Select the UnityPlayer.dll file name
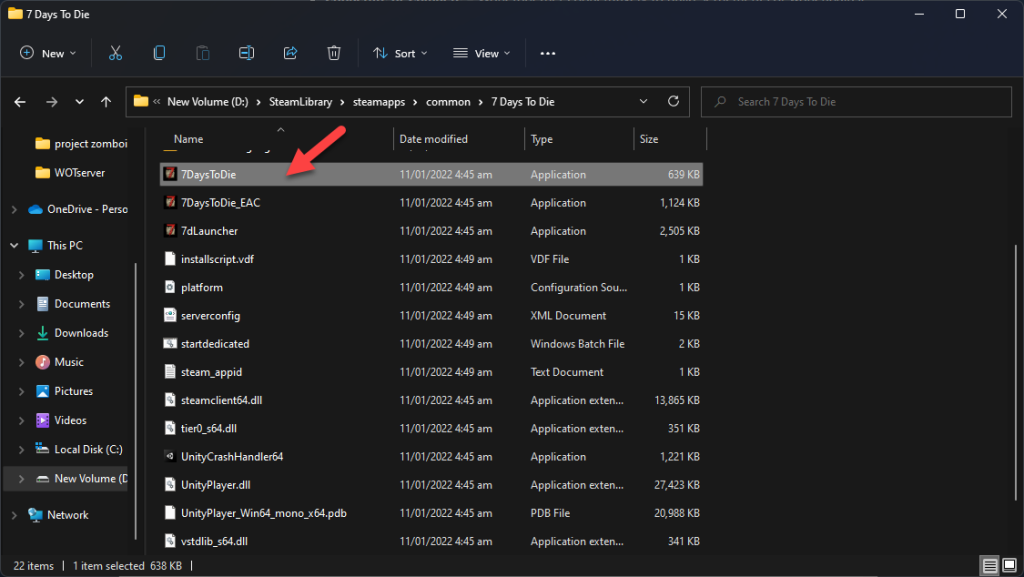 point(216,485)
